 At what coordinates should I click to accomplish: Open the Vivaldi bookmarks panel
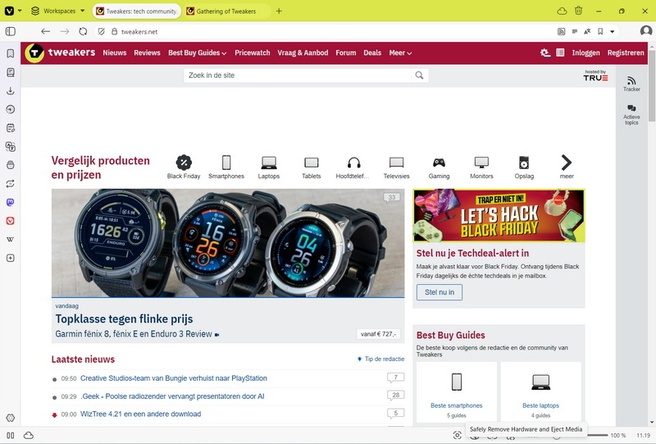tap(10, 54)
